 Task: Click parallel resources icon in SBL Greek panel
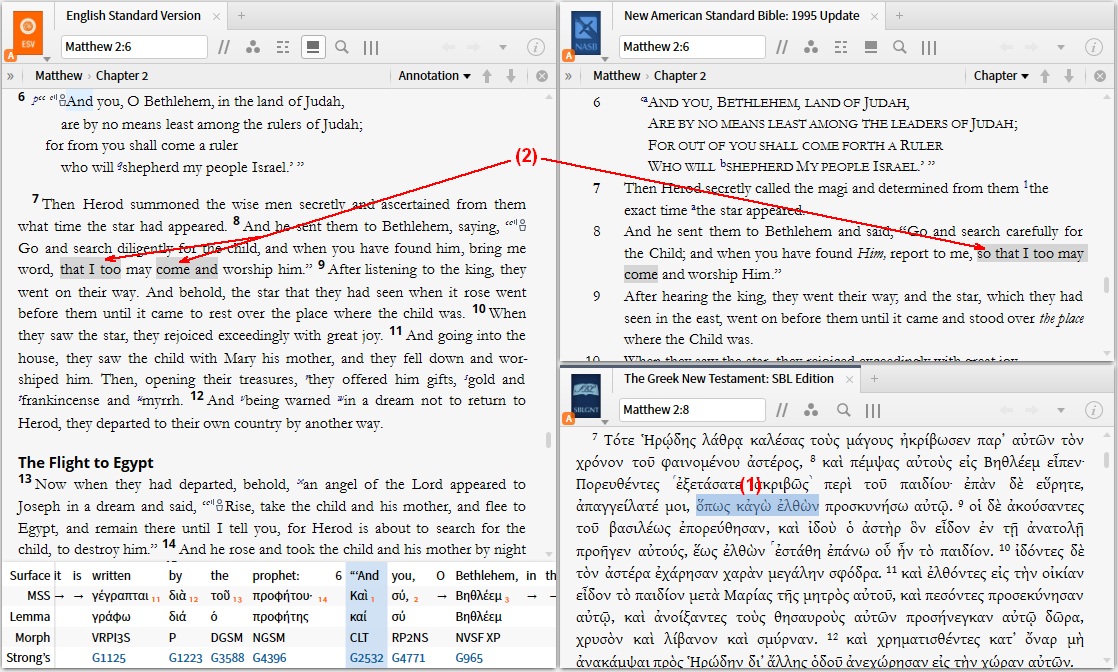pyautogui.click(x=782, y=410)
